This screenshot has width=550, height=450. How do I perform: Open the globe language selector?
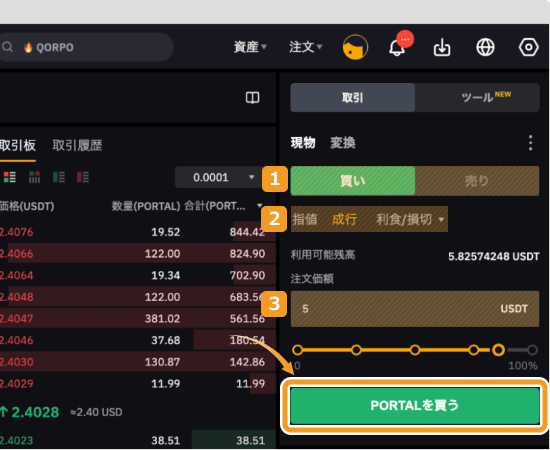pyautogui.click(x=485, y=47)
